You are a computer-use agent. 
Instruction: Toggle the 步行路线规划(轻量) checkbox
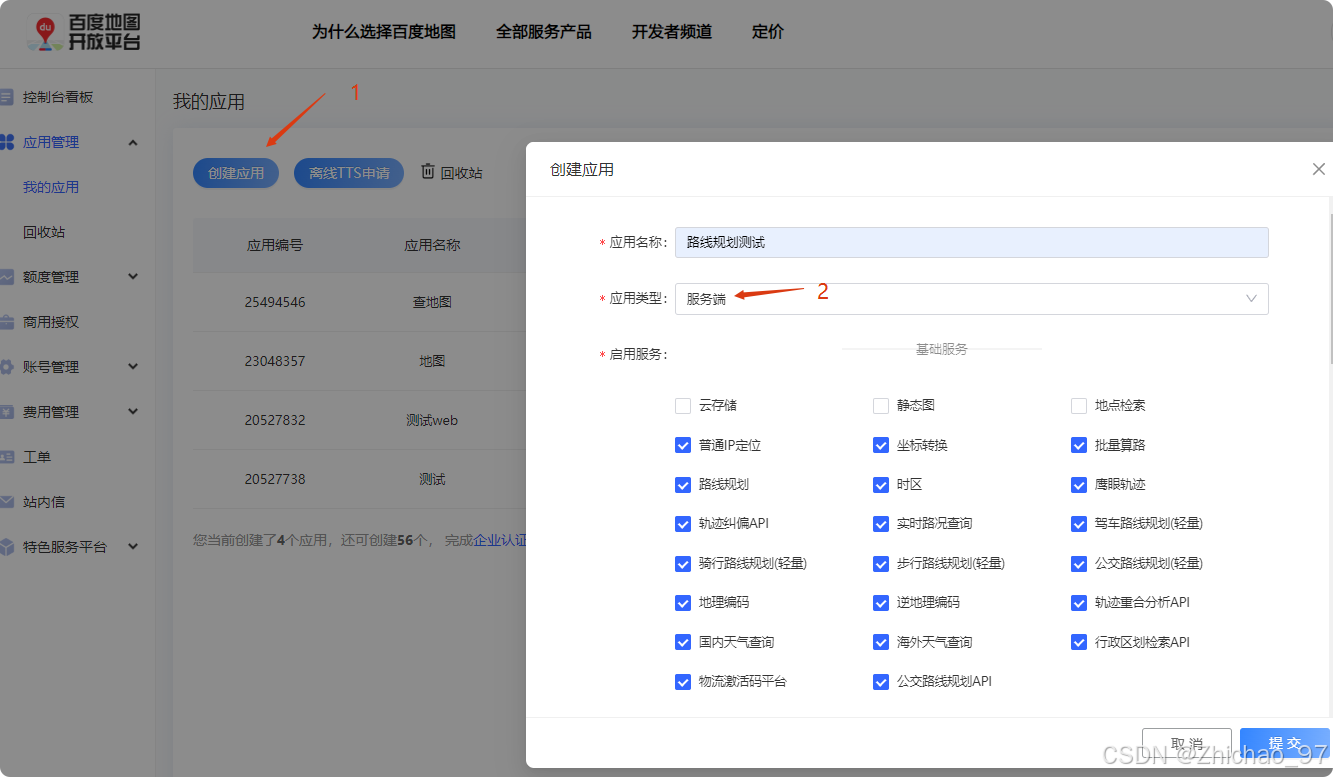(x=881, y=564)
